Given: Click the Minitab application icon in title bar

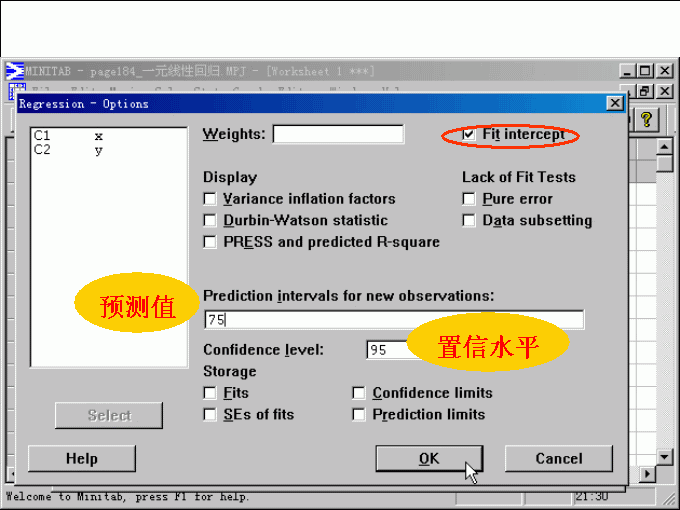Looking at the screenshot, I should (x=14, y=71).
